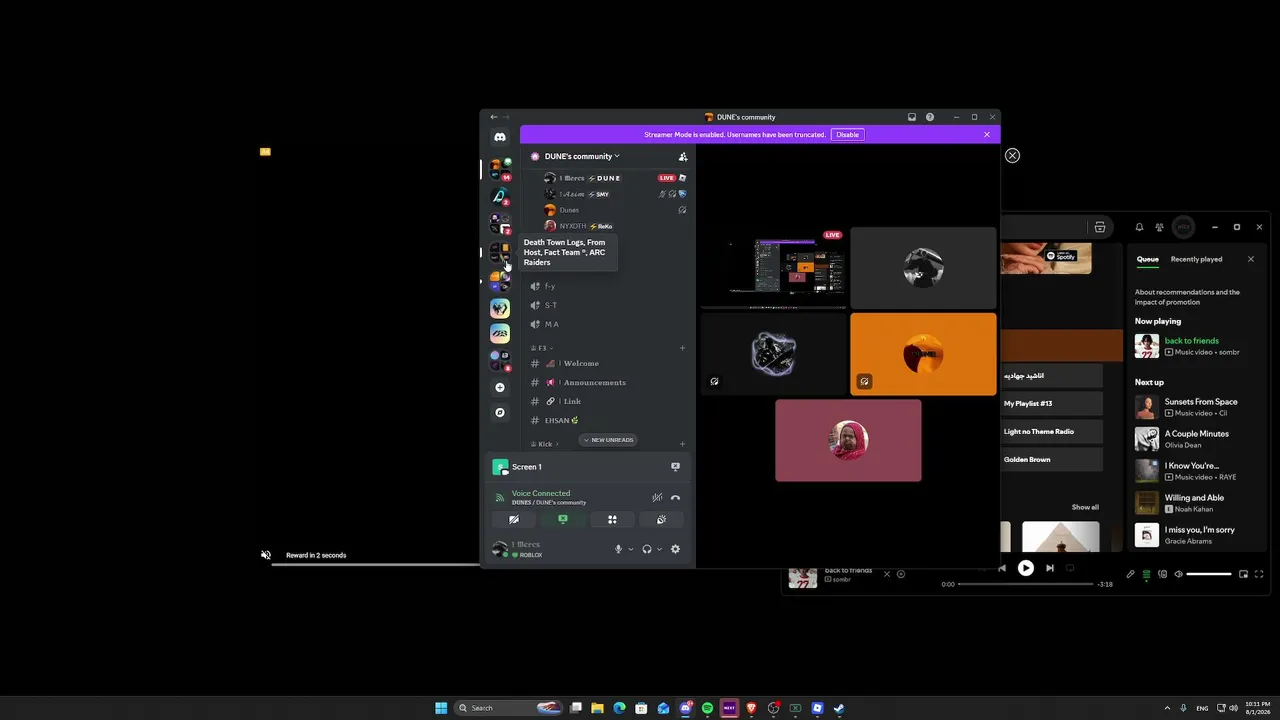Image resolution: width=1280 pixels, height=720 pixels.
Task: Click the Spotify queue icon in player bar
Action: pos(1146,574)
